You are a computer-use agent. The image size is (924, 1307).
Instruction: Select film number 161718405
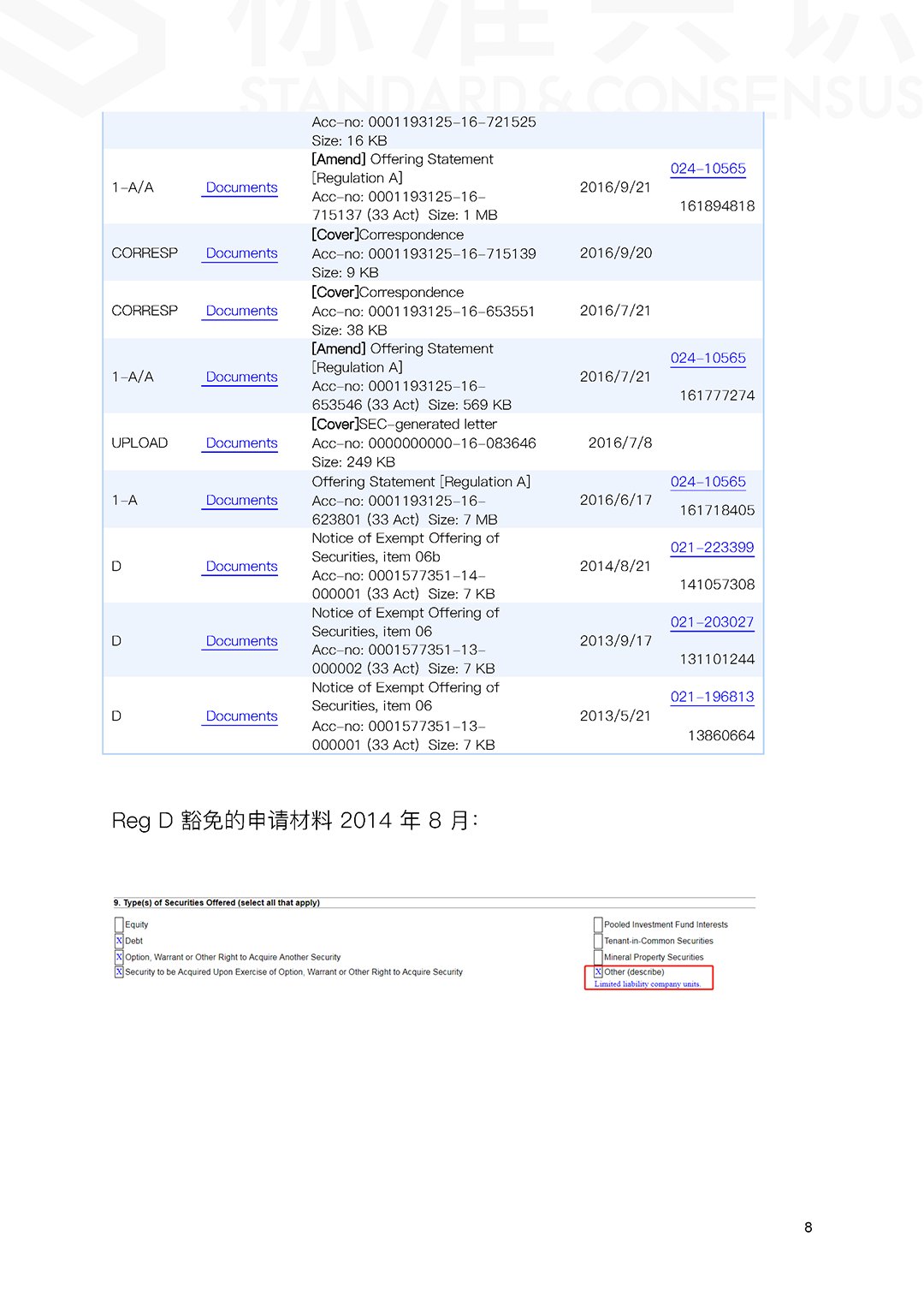click(717, 511)
